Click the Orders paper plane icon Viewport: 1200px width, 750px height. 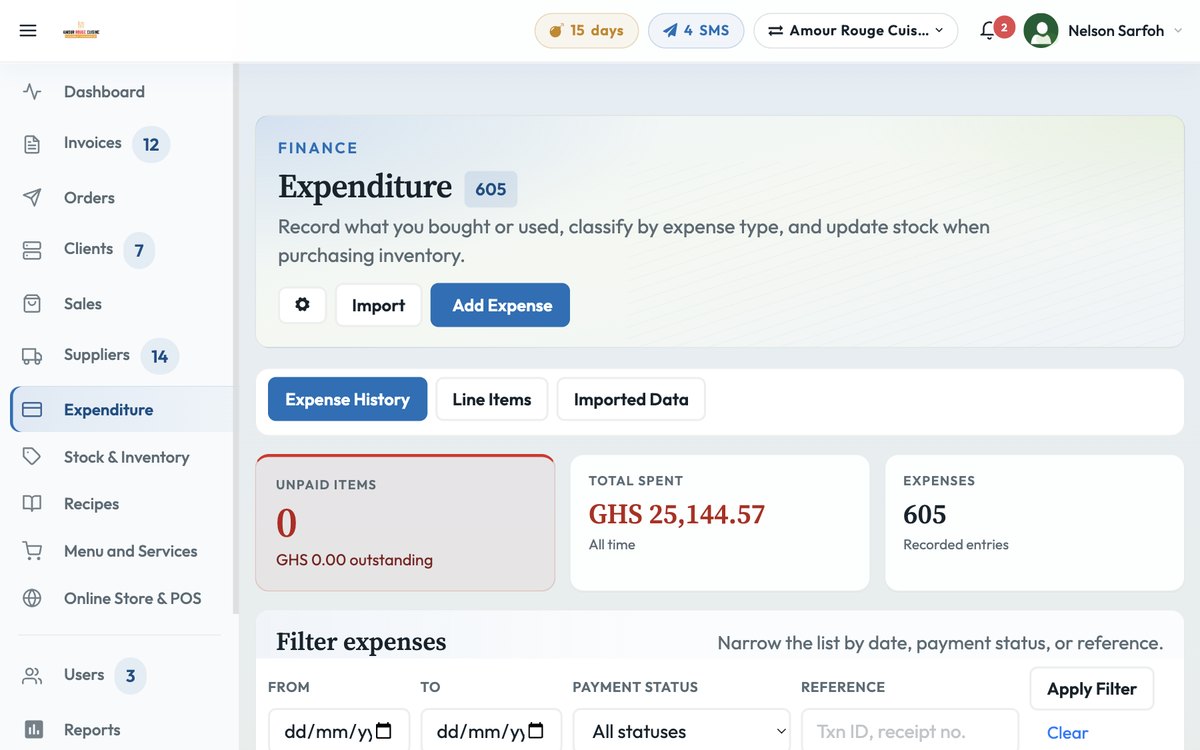(x=32, y=198)
